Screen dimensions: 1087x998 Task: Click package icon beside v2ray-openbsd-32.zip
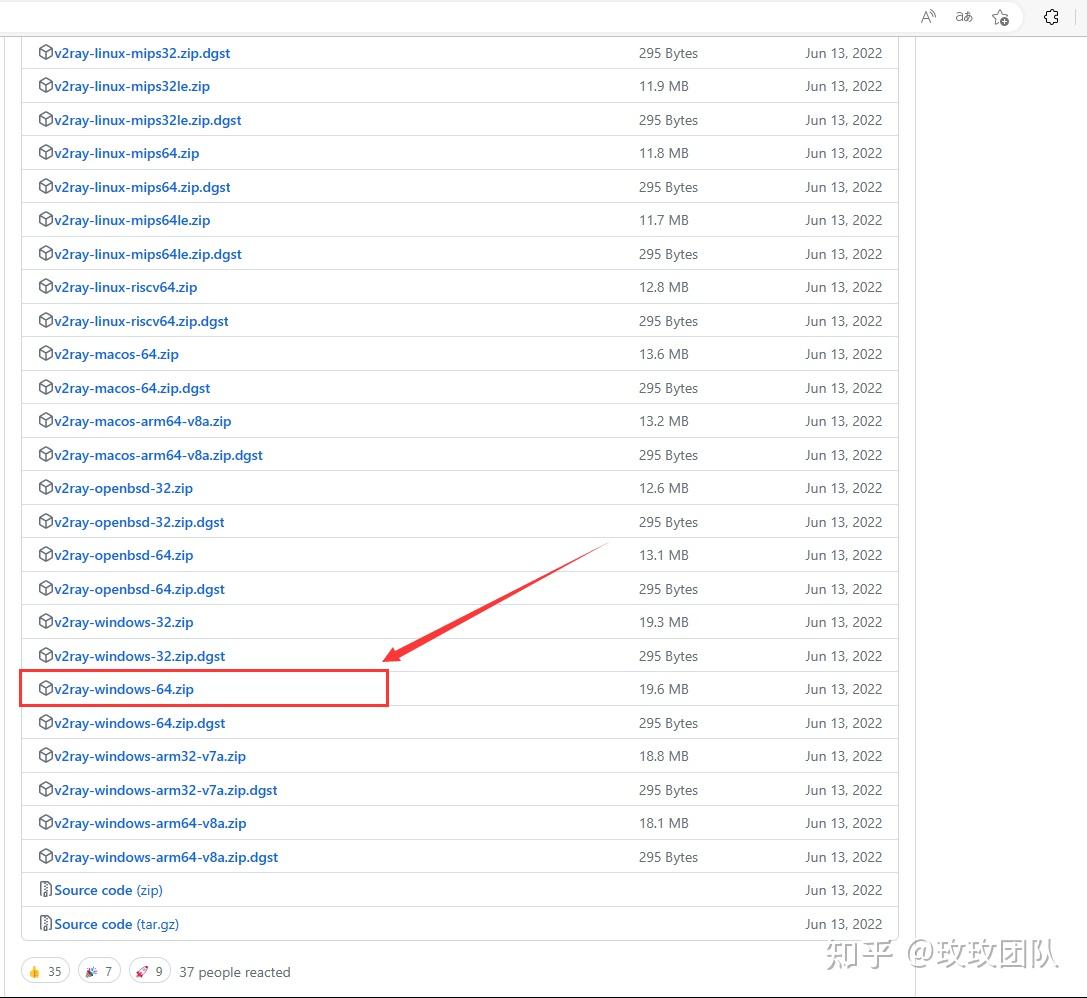point(46,487)
